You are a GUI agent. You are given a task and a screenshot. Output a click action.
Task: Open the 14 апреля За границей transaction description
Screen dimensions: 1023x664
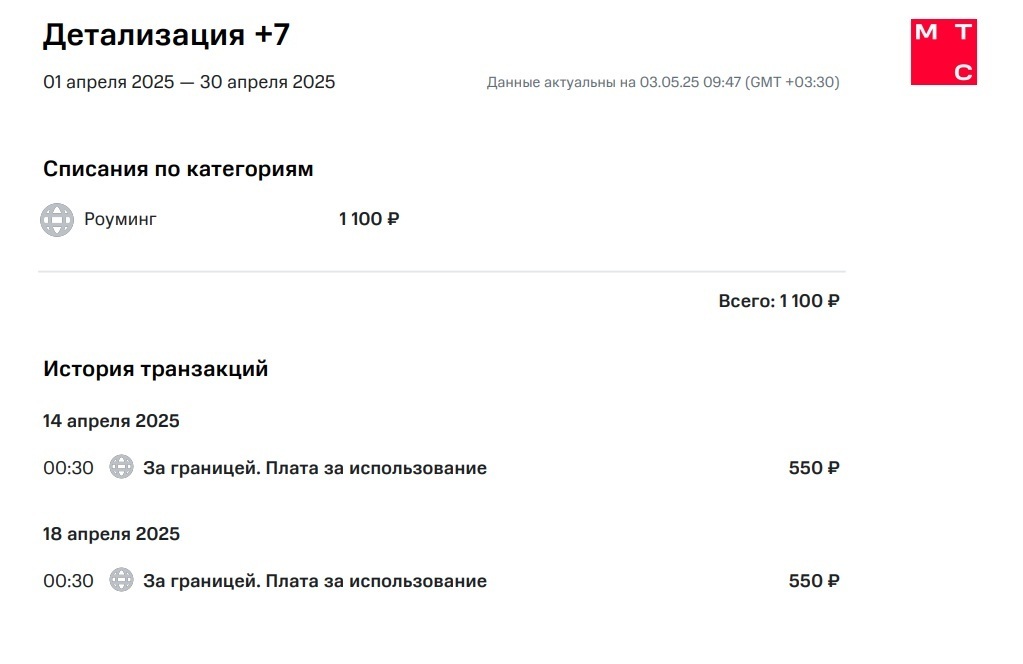pyautogui.click(x=315, y=468)
